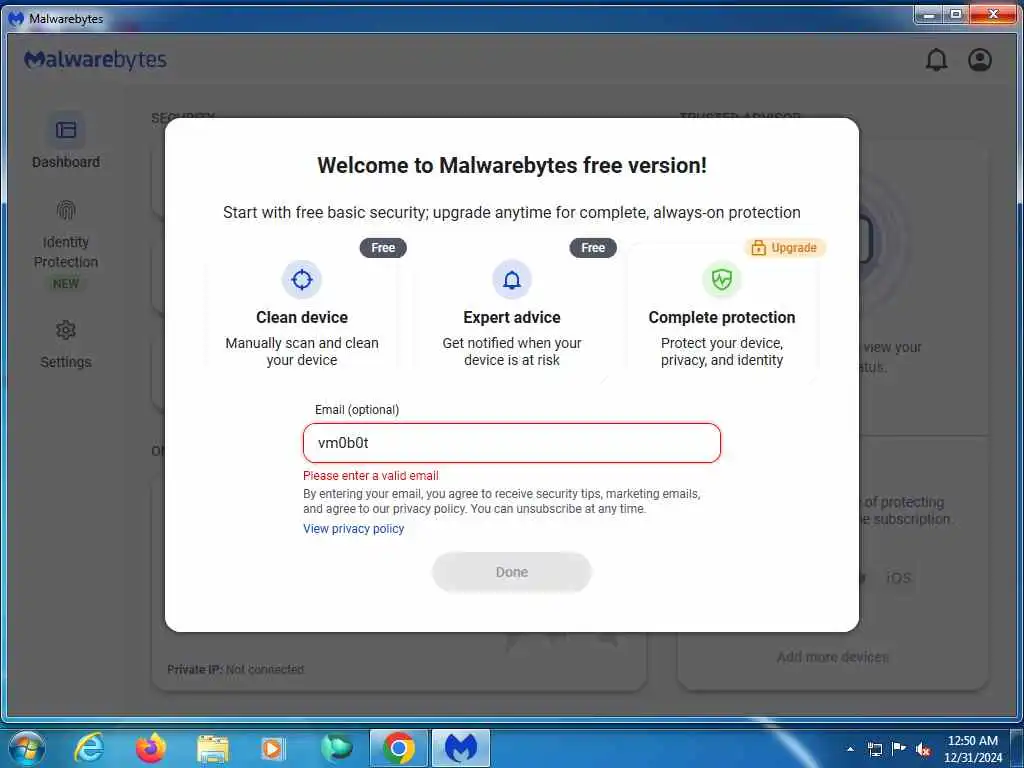Click the Malwarebytes title bar app icon
This screenshot has height=768, width=1024.
[16, 18]
